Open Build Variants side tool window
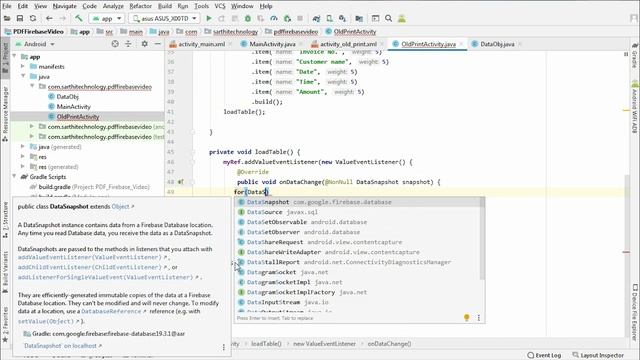 click(x=5, y=271)
